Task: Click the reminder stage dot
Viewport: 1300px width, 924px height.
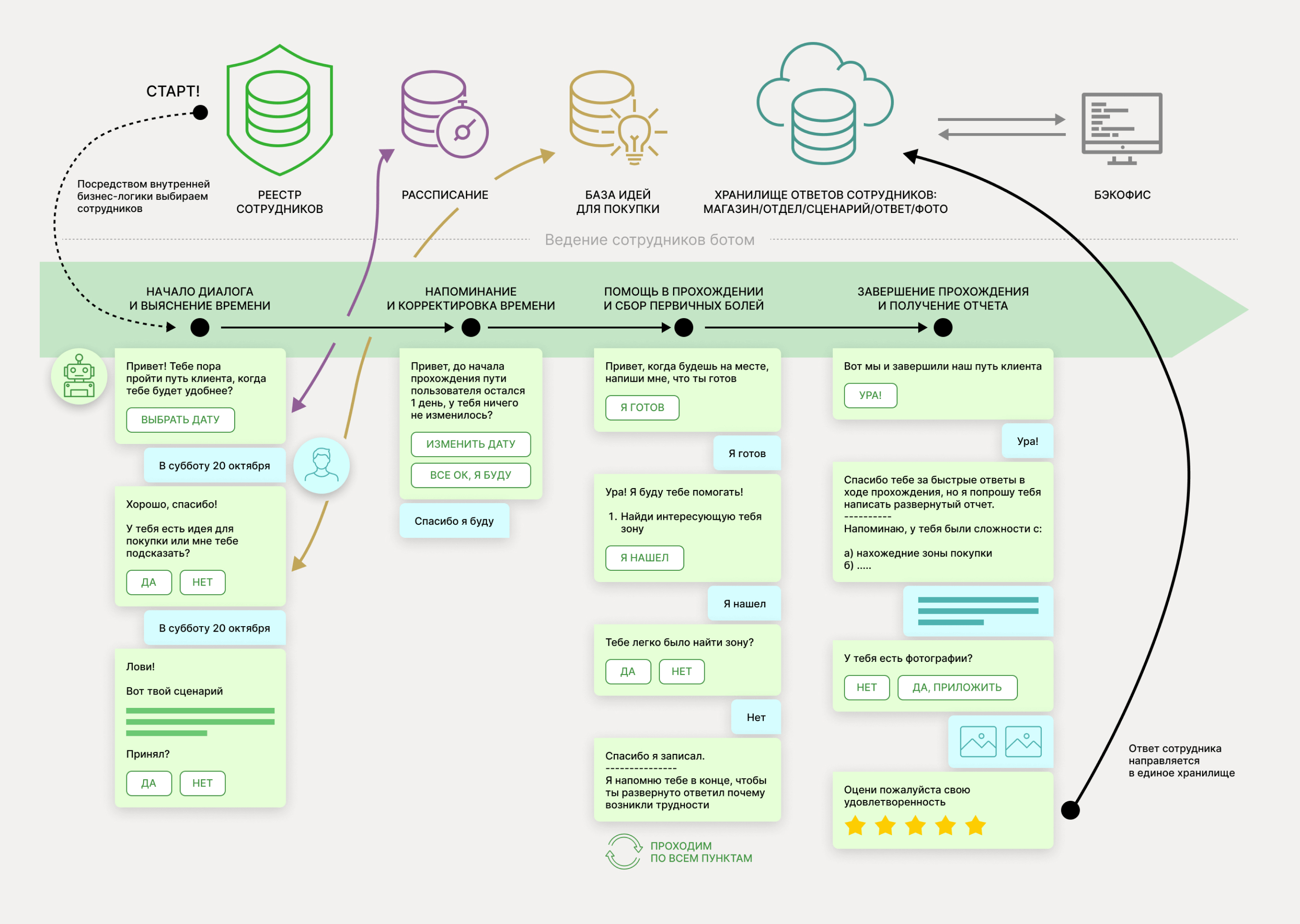Action: click(471, 328)
